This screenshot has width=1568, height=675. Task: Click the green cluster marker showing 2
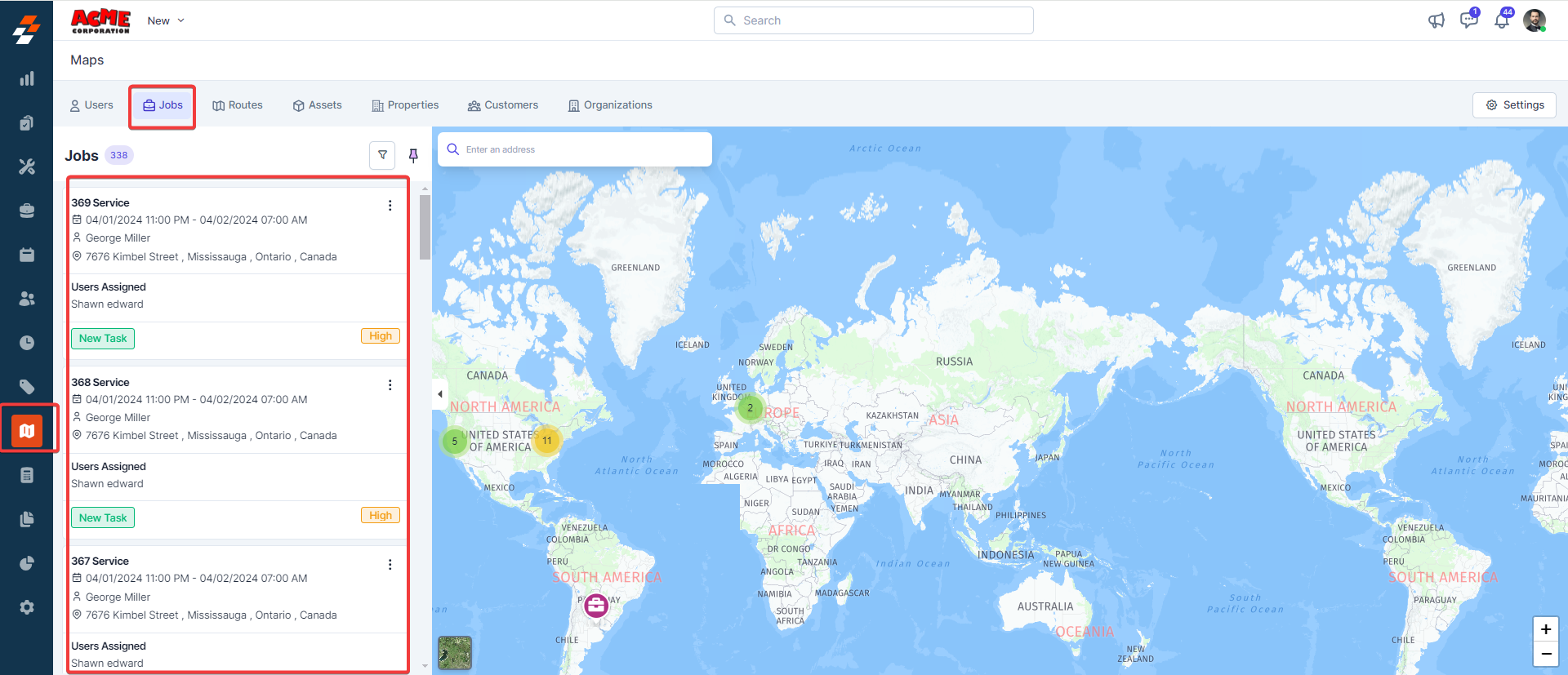click(750, 408)
